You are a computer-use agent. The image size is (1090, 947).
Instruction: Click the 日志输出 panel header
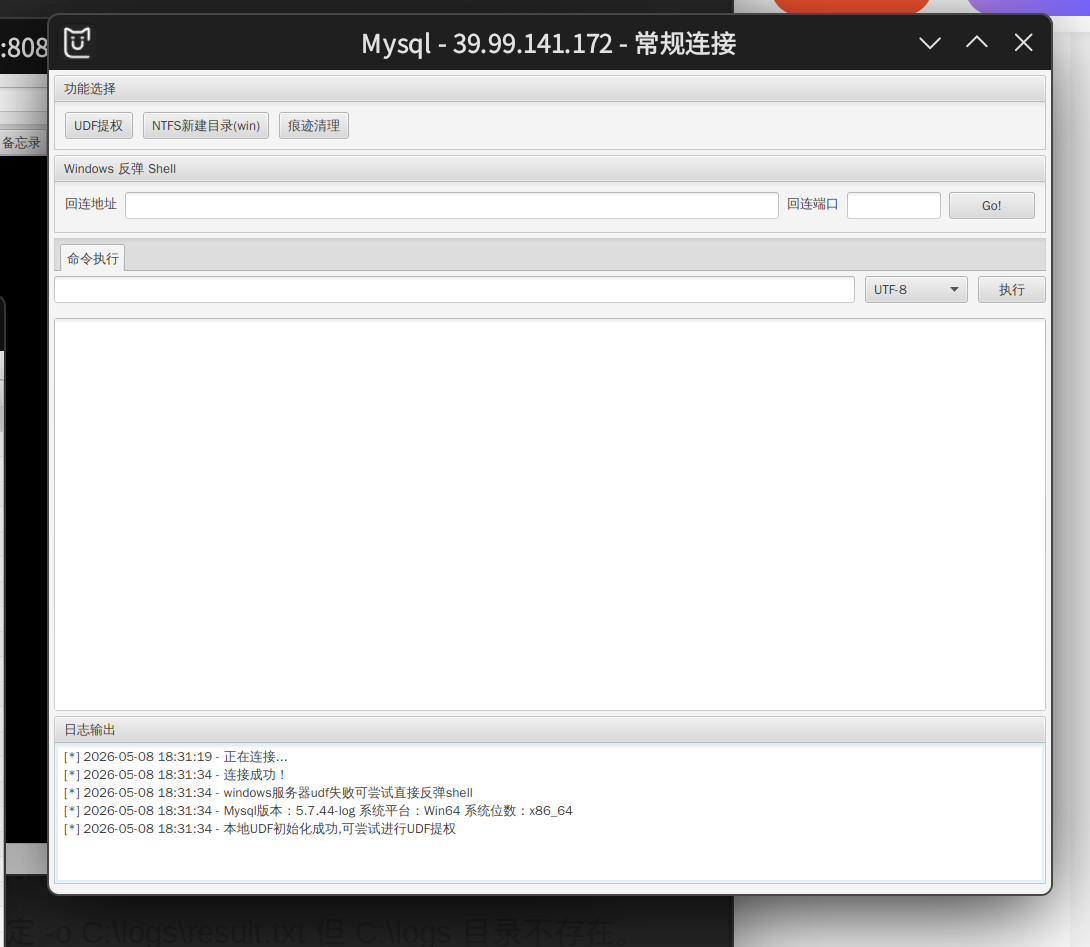point(550,729)
